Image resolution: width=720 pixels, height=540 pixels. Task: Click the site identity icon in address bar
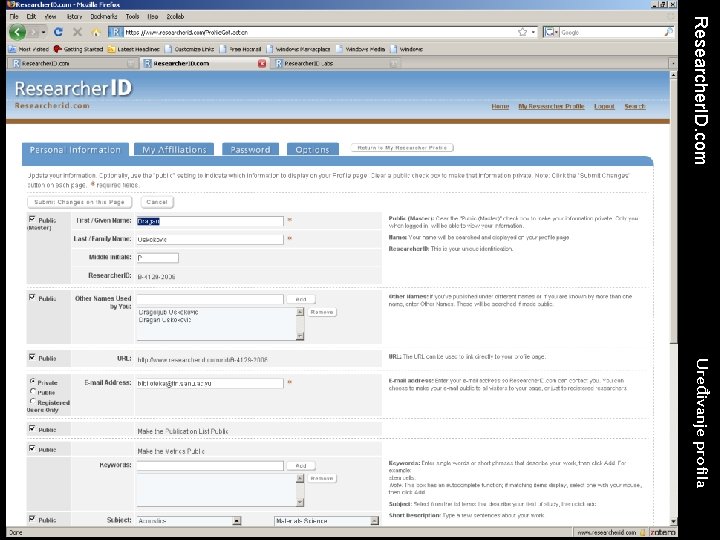pyautogui.click(x=116, y=32)
